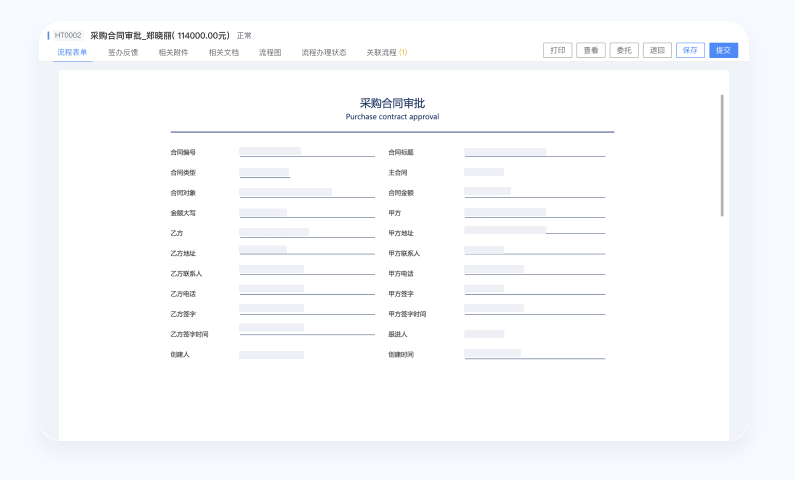View the 流程图 tab
The height and width of the screenshot is (480, 795).
(270, 52)
